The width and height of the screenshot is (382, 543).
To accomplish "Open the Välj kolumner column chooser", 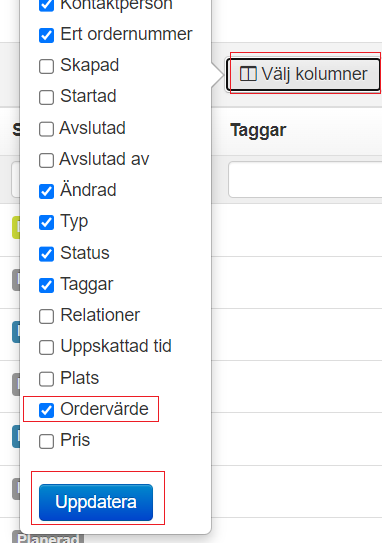I will click(303, 74).
